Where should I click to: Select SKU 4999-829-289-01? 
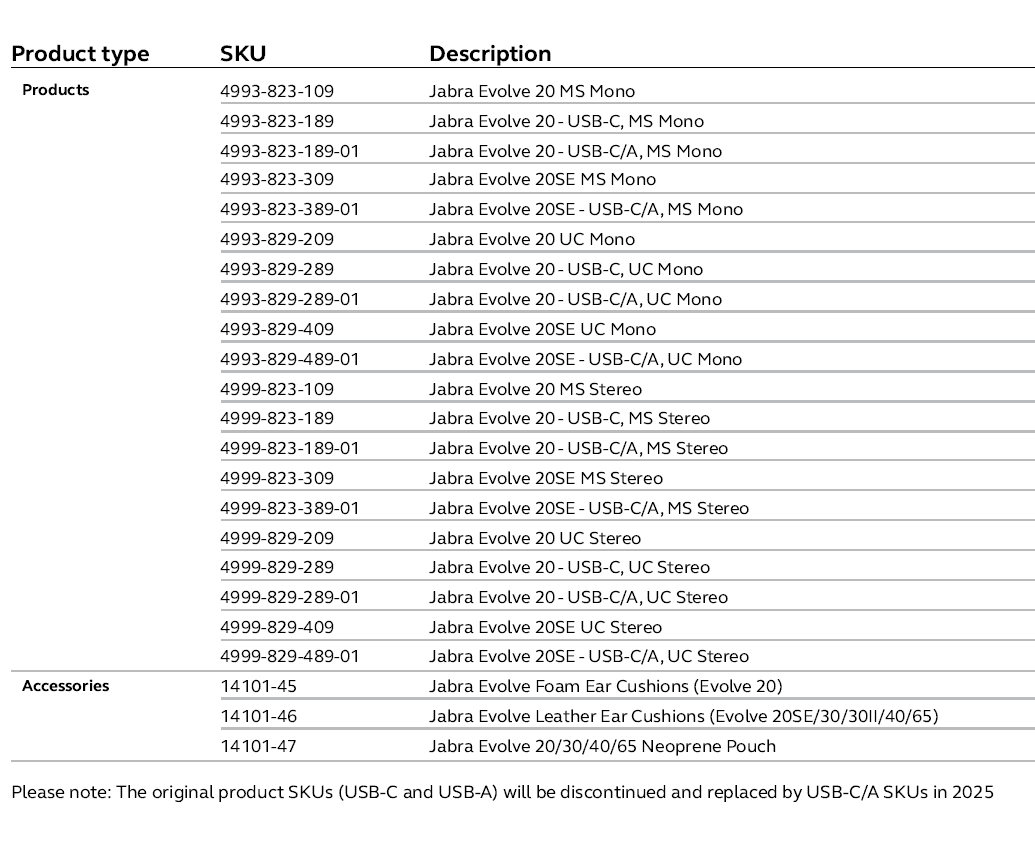(289, 597)
